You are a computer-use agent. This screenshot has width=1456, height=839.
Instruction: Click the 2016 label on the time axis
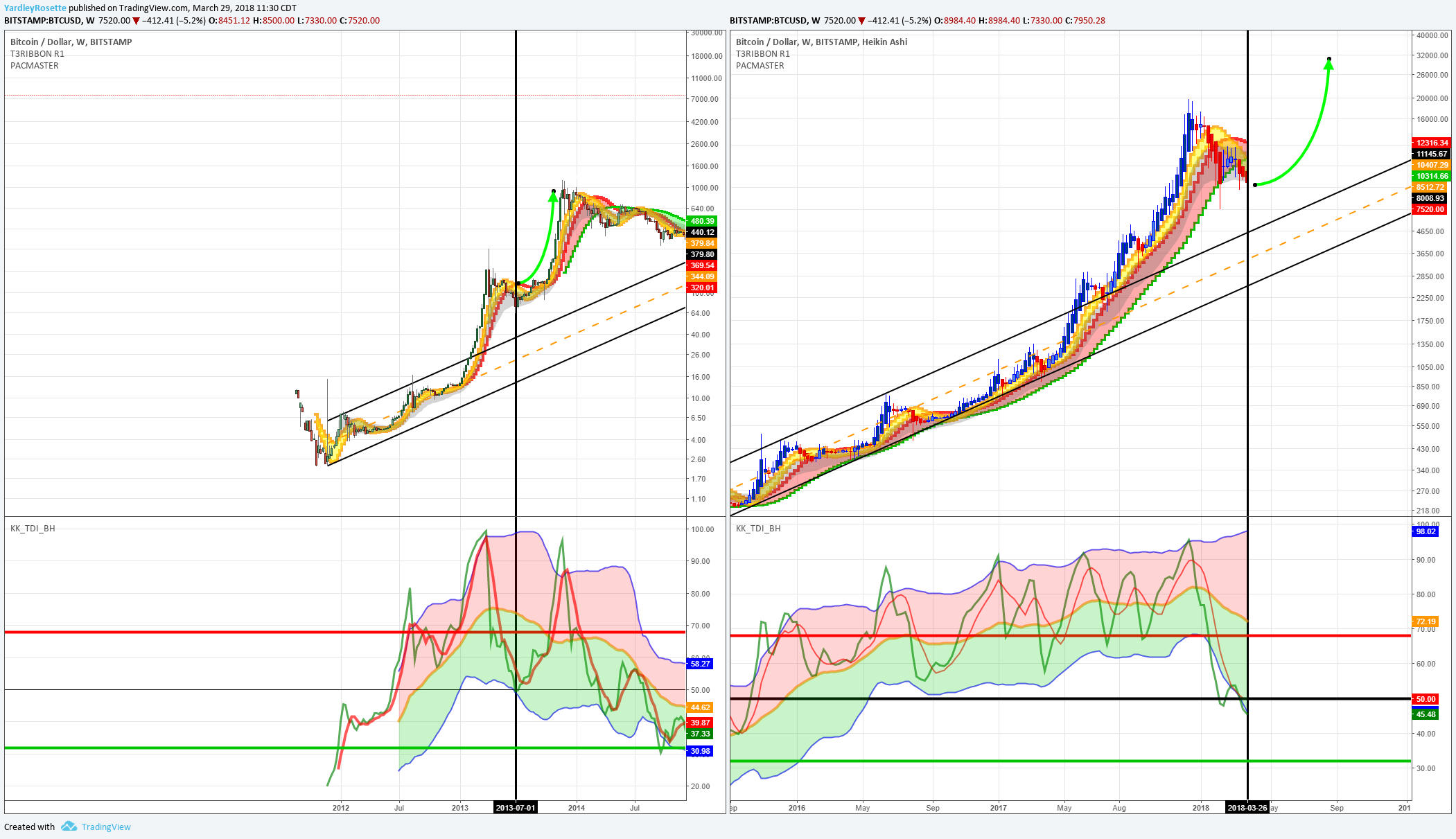796,807
